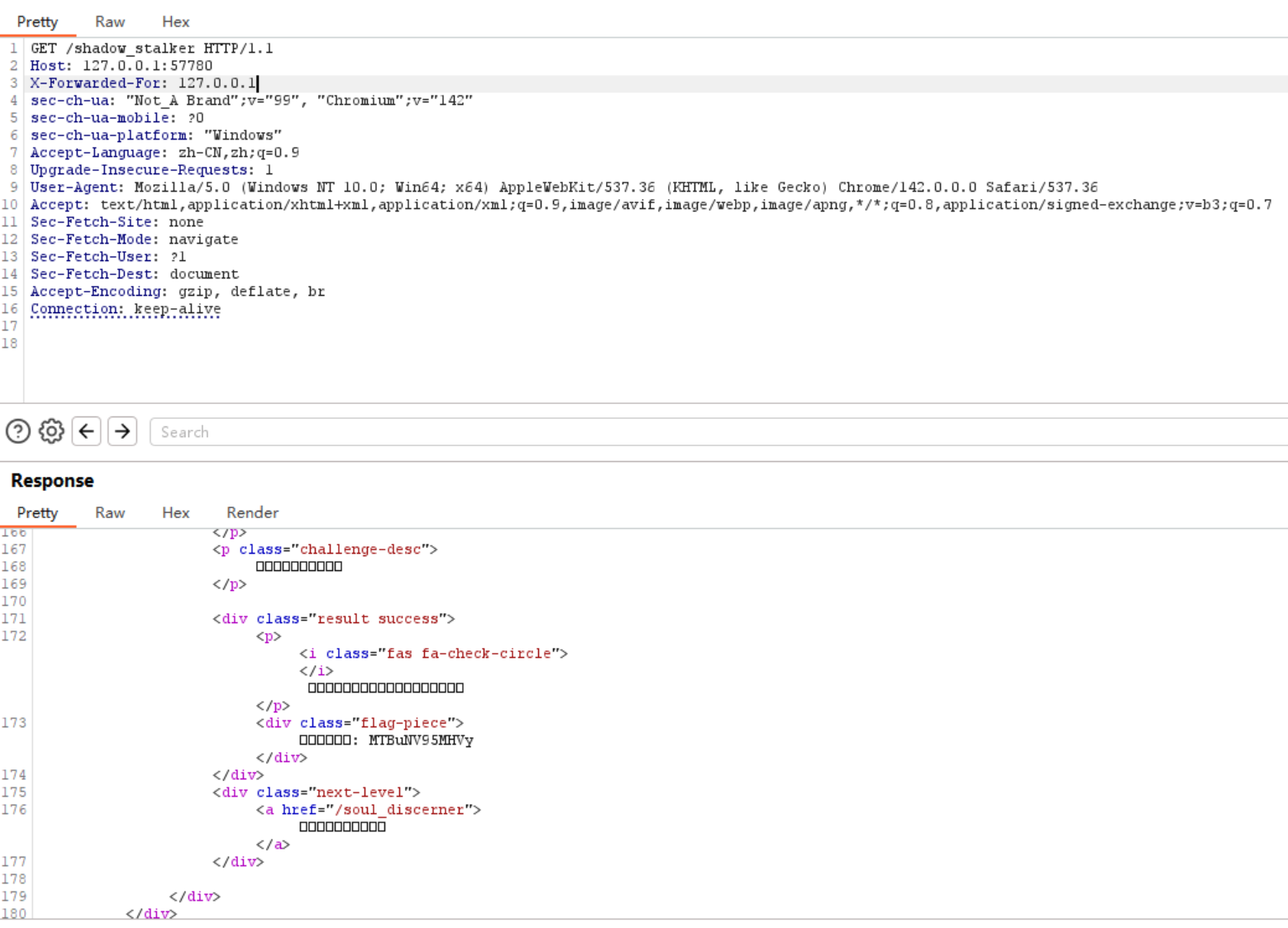Click the Connection: keep-alive header

point(126,309)
